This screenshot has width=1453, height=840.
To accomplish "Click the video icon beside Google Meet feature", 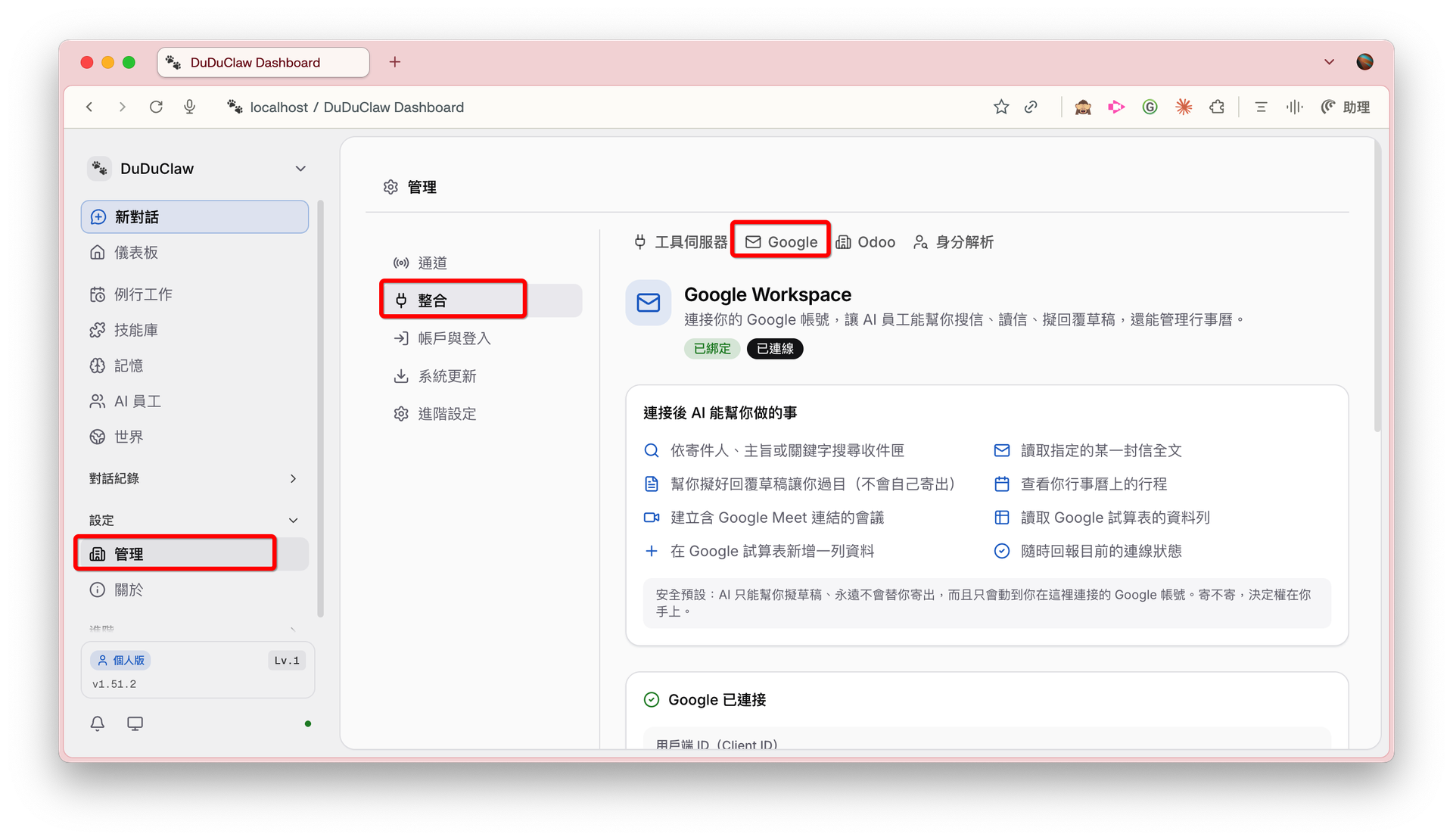I will 652,518.
